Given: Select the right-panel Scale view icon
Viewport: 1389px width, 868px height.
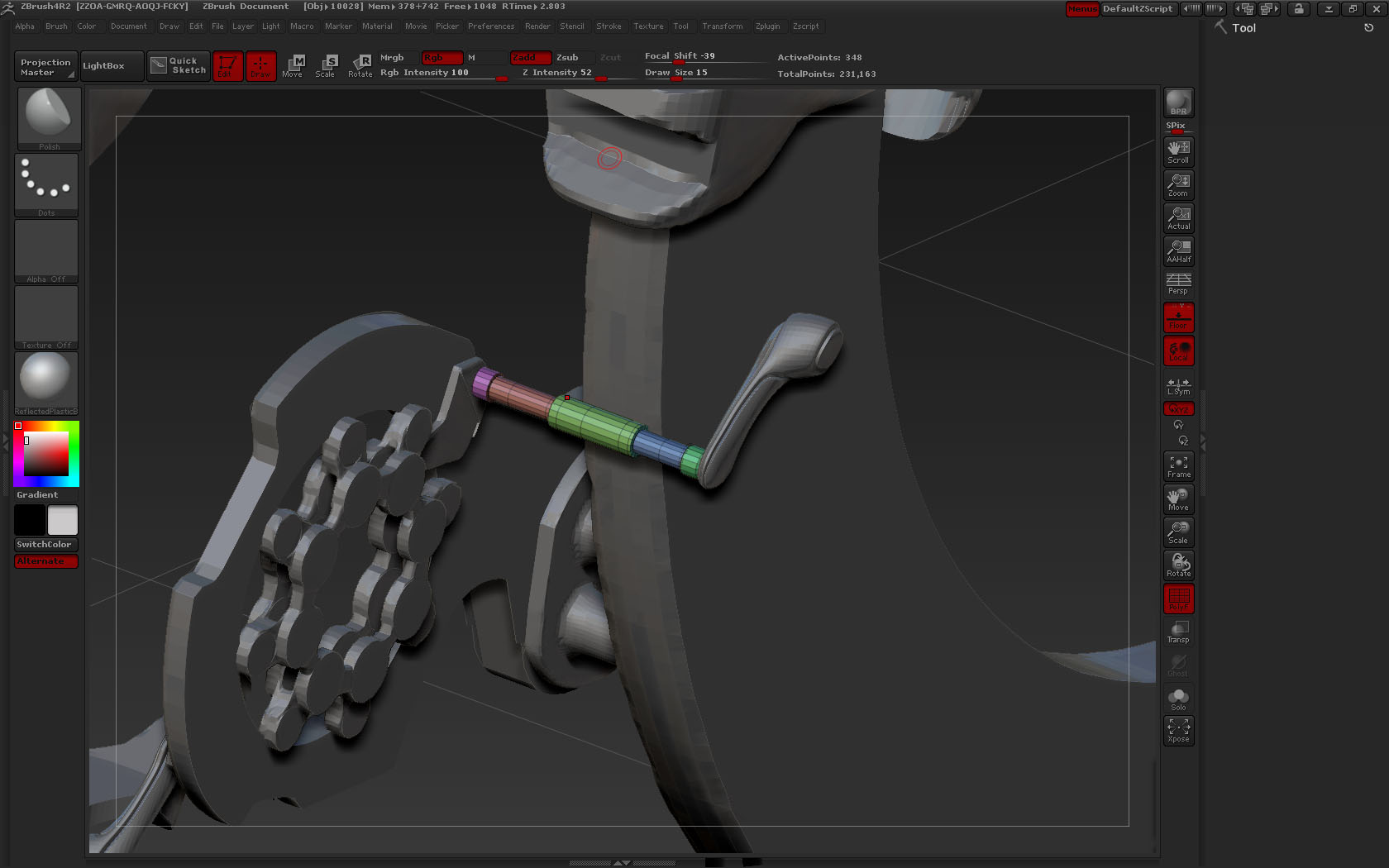Looking at the screenshot, I should pos(1178,532).
